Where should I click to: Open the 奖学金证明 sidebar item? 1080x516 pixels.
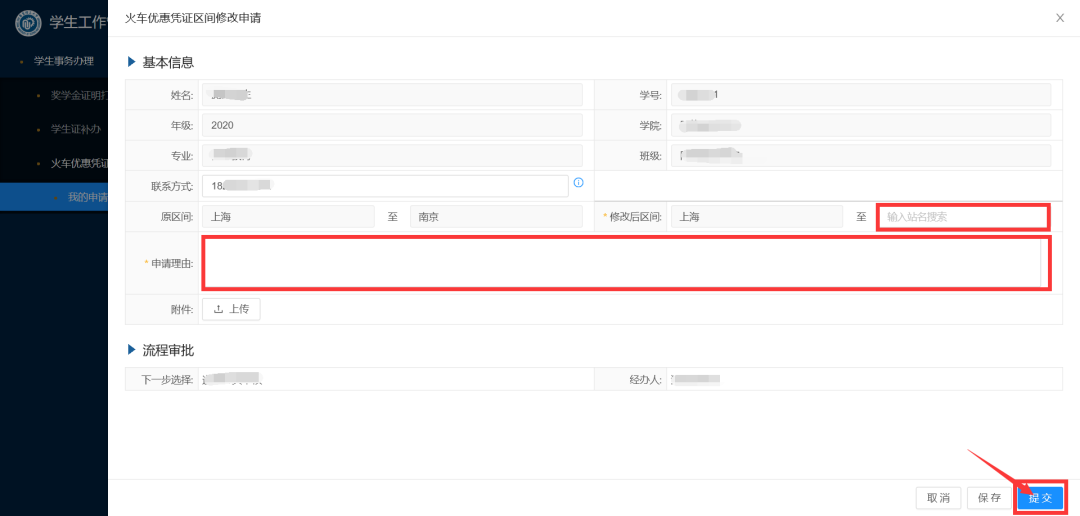click(78, 96)
